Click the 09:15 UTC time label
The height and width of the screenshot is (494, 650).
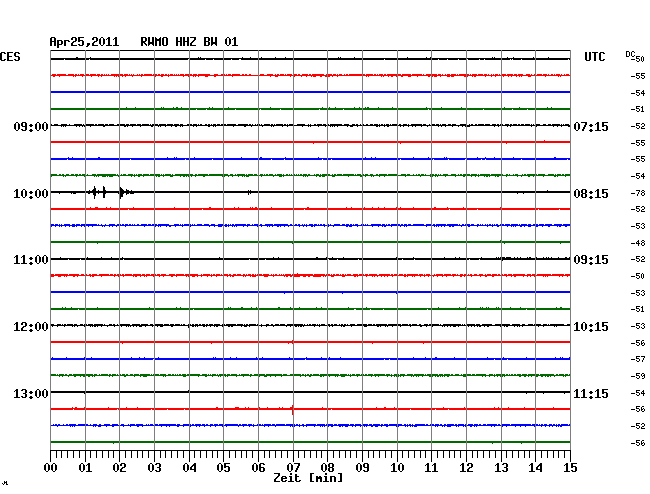(x=591, y=260)
